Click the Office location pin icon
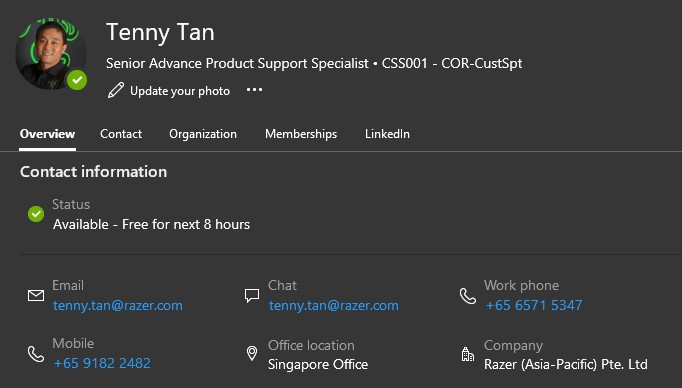 pyautogui.click(x=252, y=353)
